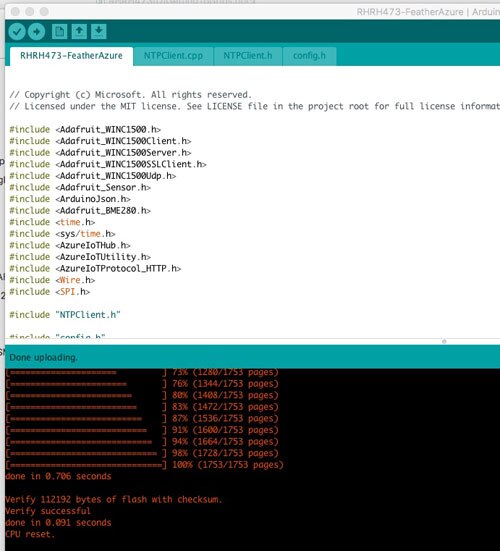
Task: Click the Copyright (c) Microsoft comment line
Action: click(x=130, y=95)
